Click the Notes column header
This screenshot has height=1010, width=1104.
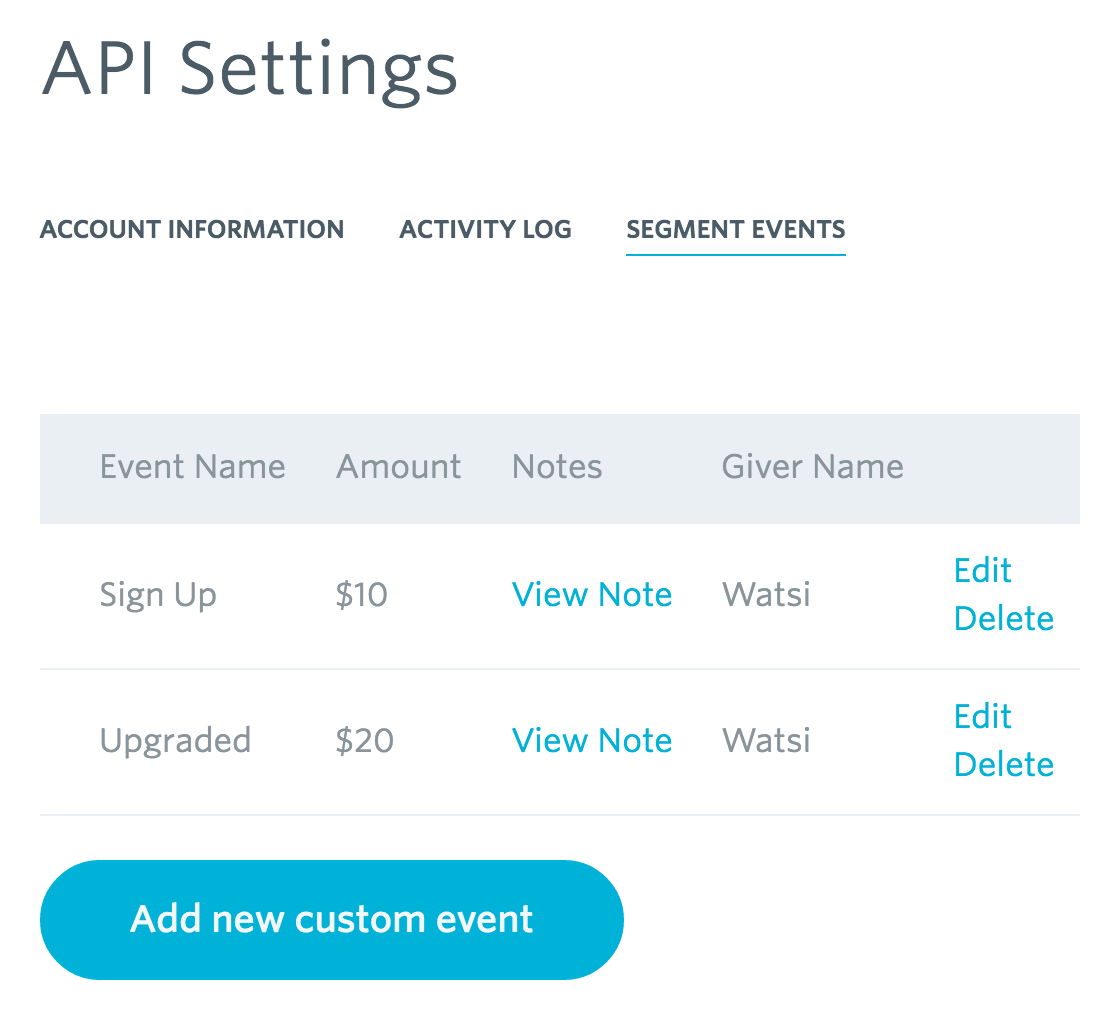556,467
